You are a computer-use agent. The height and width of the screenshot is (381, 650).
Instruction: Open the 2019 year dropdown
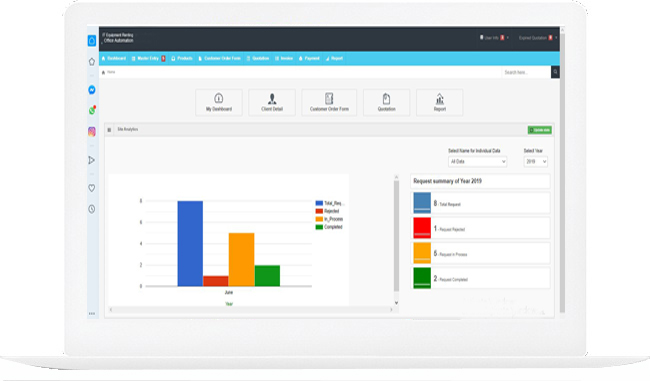pos(536,162)
